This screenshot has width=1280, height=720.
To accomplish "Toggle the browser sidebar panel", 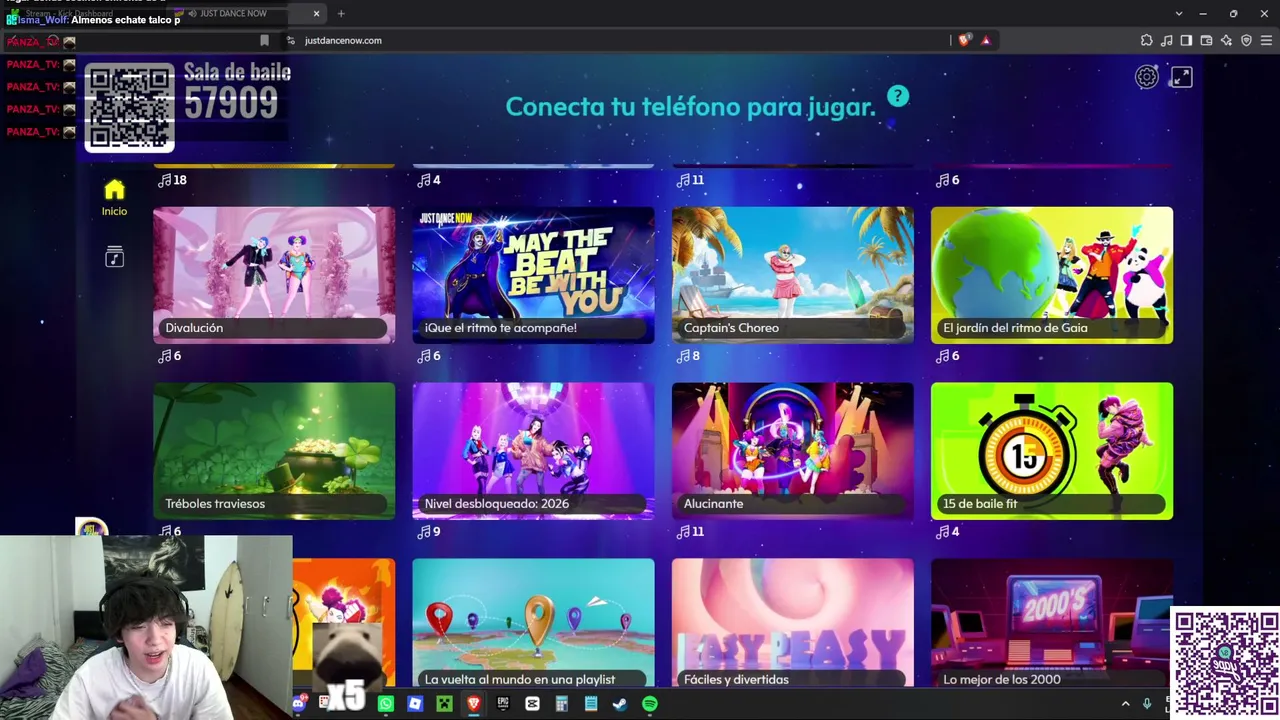I will [1186, 40].
